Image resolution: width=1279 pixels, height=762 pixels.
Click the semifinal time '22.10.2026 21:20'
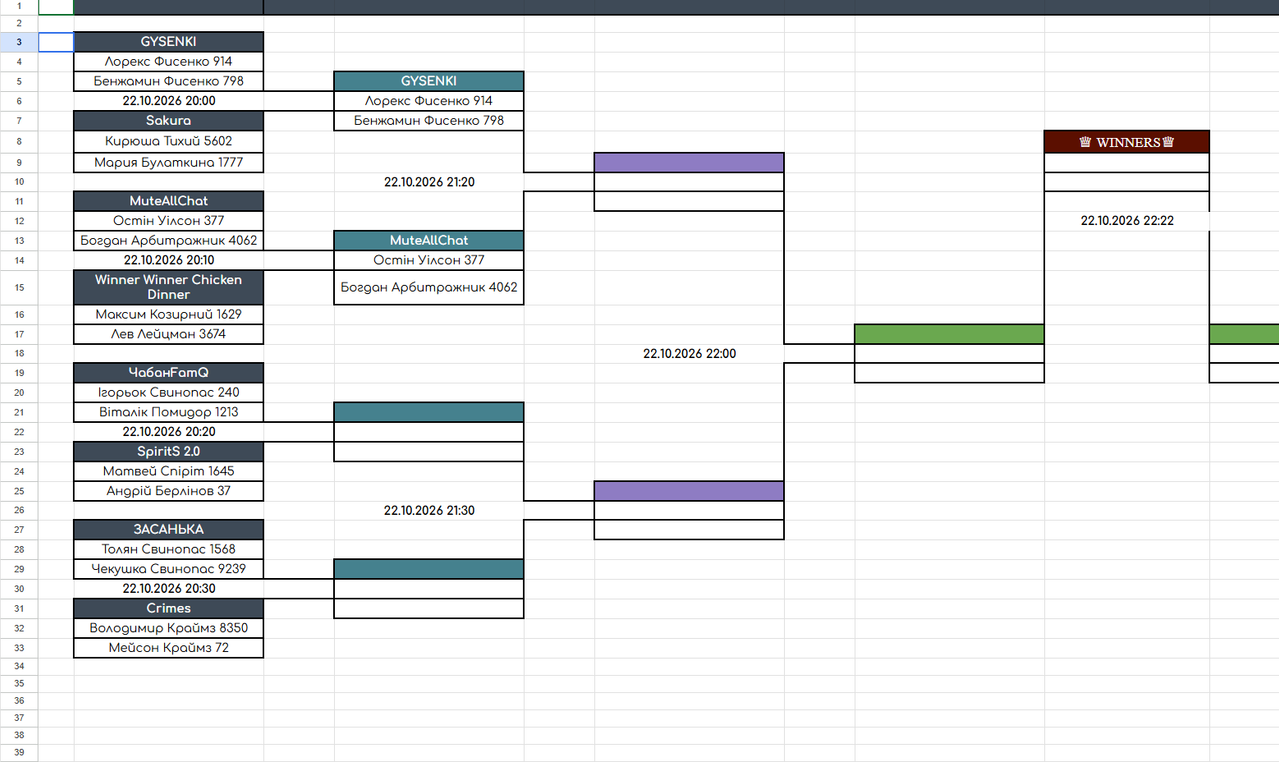point(429,182)
